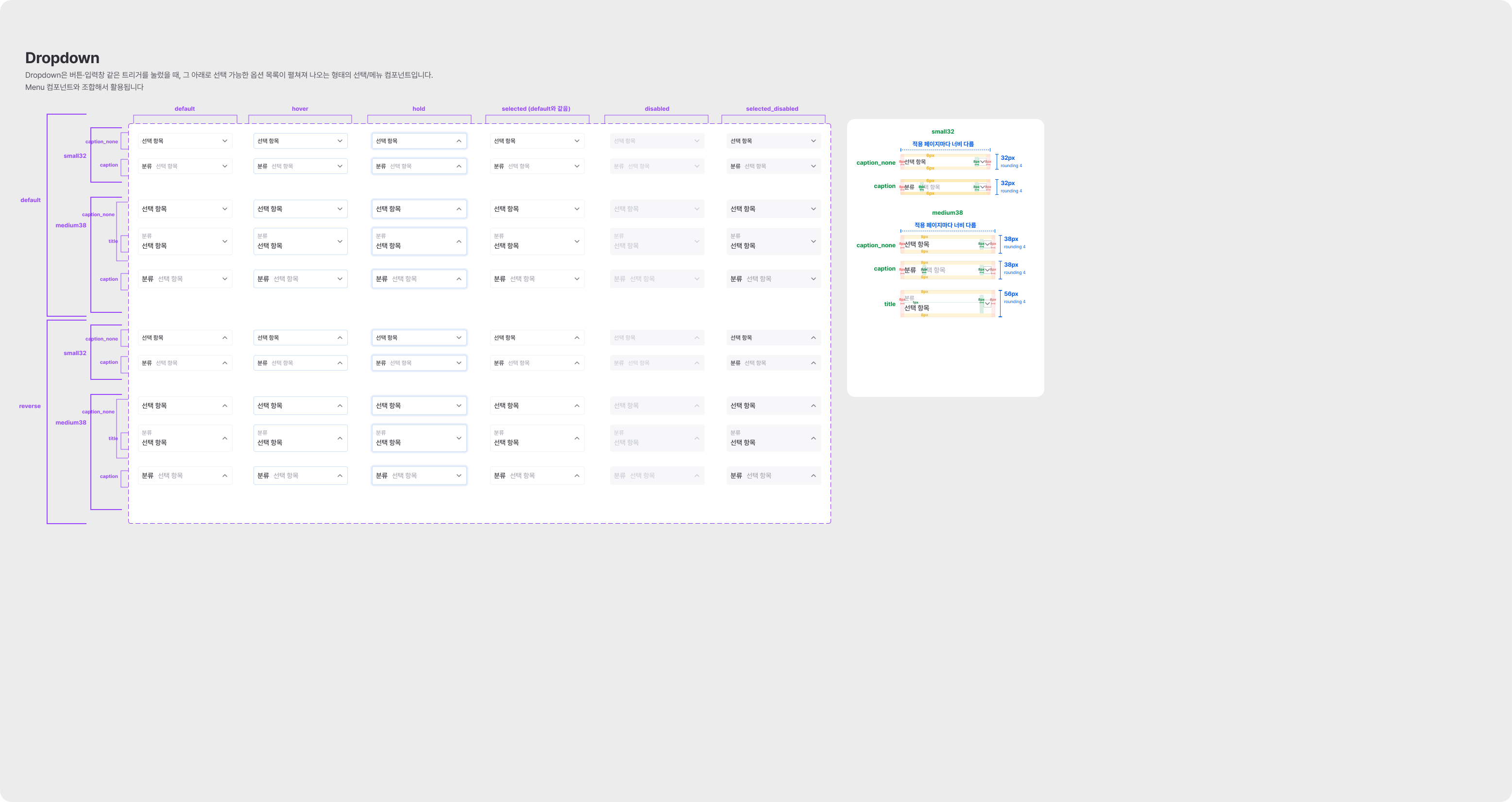The image size is (1512, 802).
Task: Click faded chevron in default-group medium38 title, disabled column
Action: pyautogui.click(x=697, y=241)
